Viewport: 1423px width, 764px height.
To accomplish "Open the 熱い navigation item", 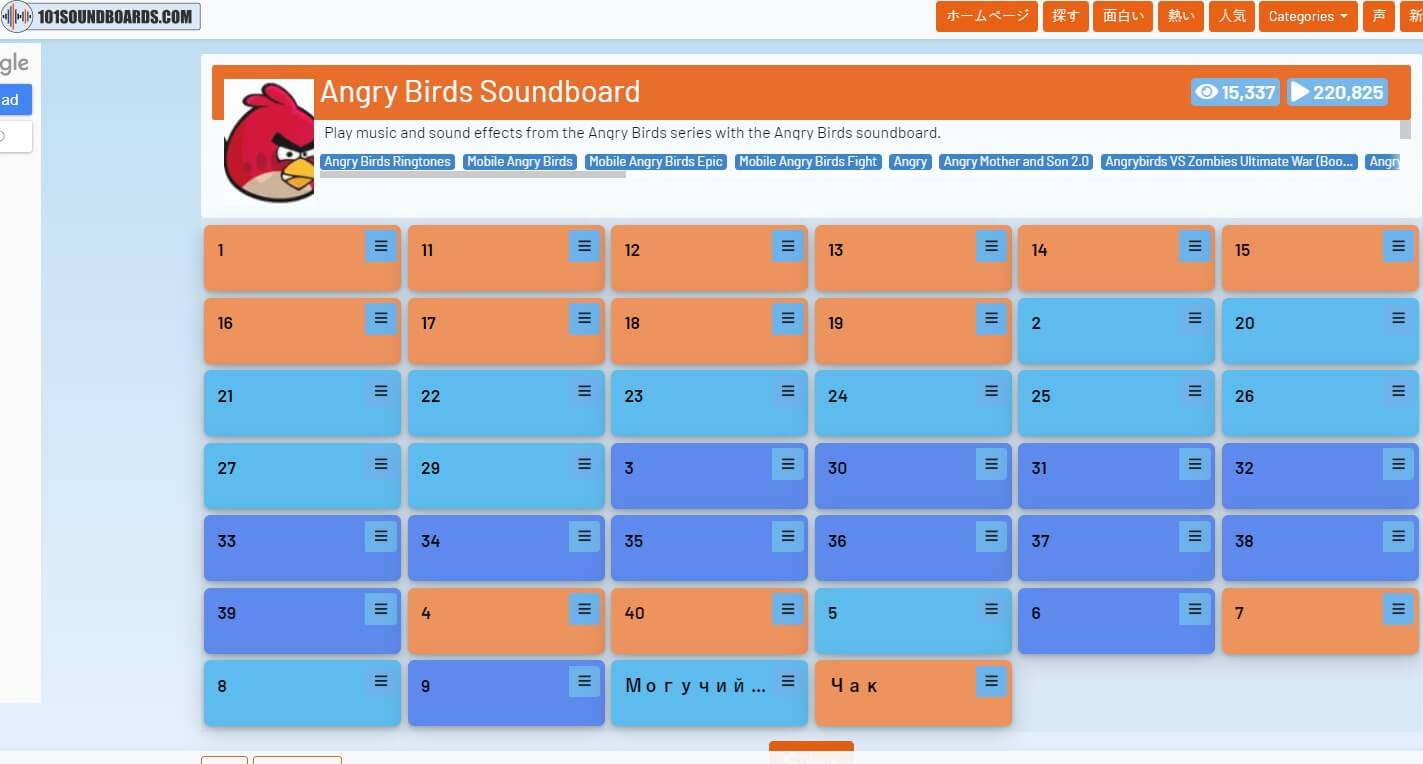I will [x=1181, y=16].
